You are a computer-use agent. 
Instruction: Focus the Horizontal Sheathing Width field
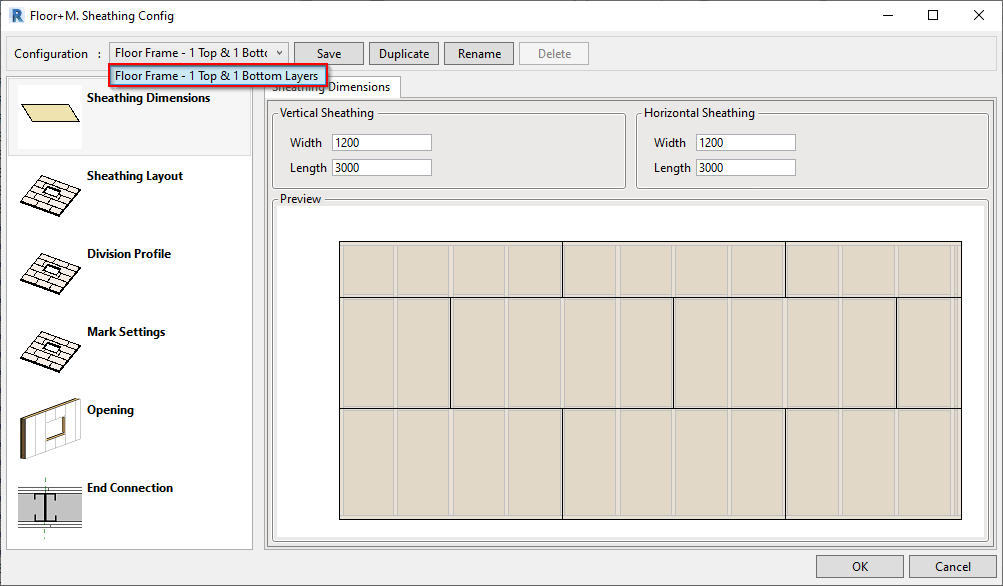pyautogui.click(x=745, y=143)
